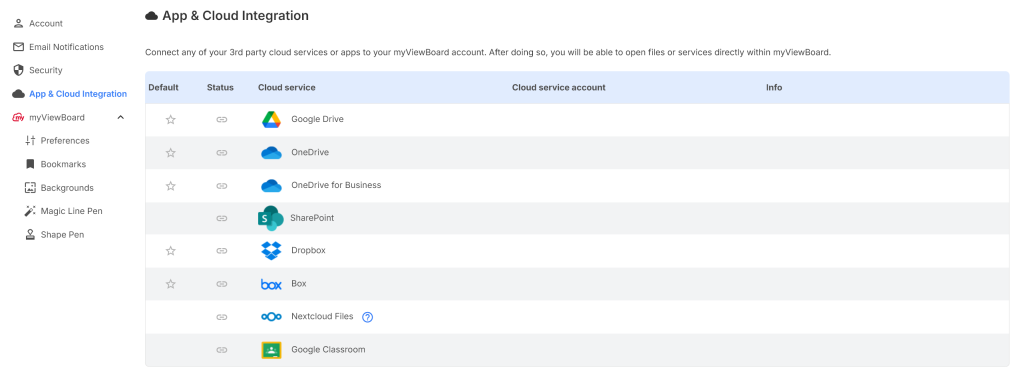Click Nextcloud Files link status icon
The height and width of the screenshot is (392, 1024).
(x=221, y=317)
